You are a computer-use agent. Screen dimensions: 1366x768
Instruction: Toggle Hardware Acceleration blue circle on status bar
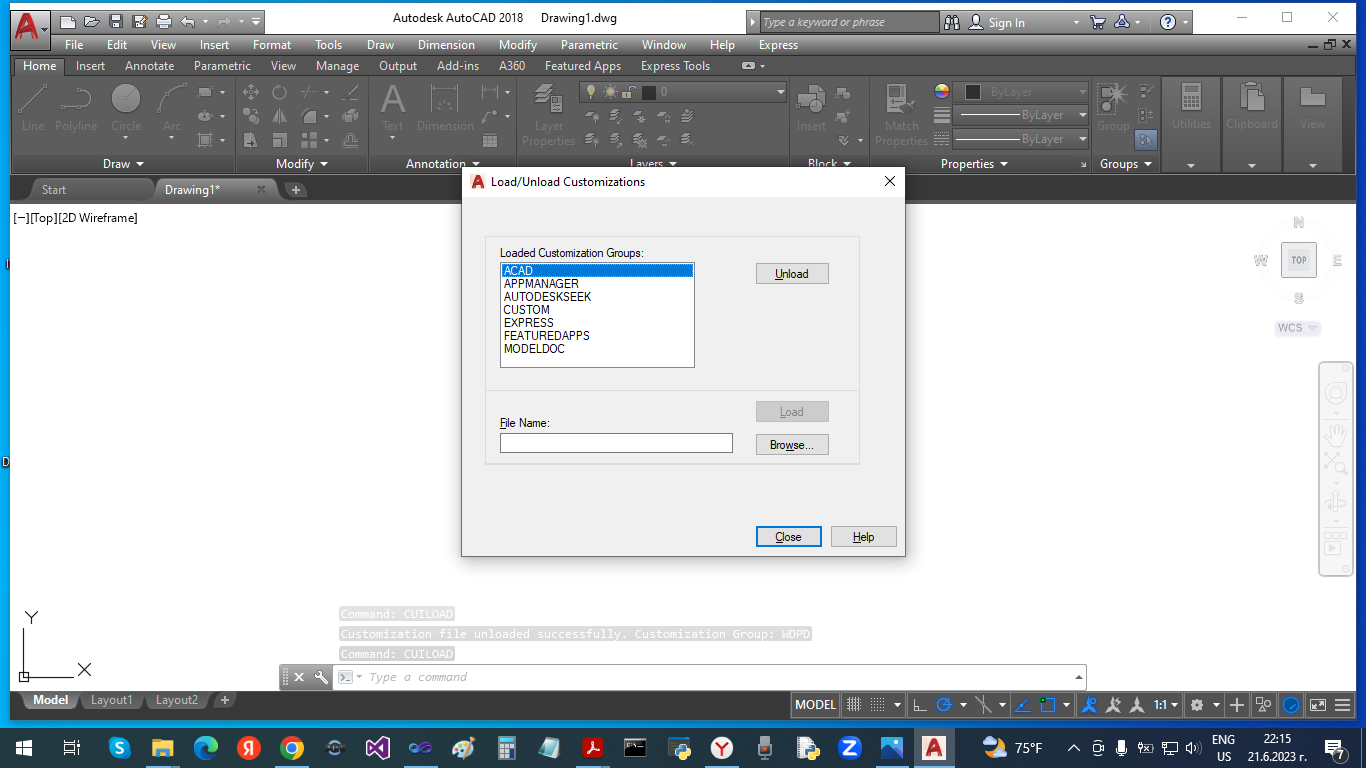(1291, 705)
